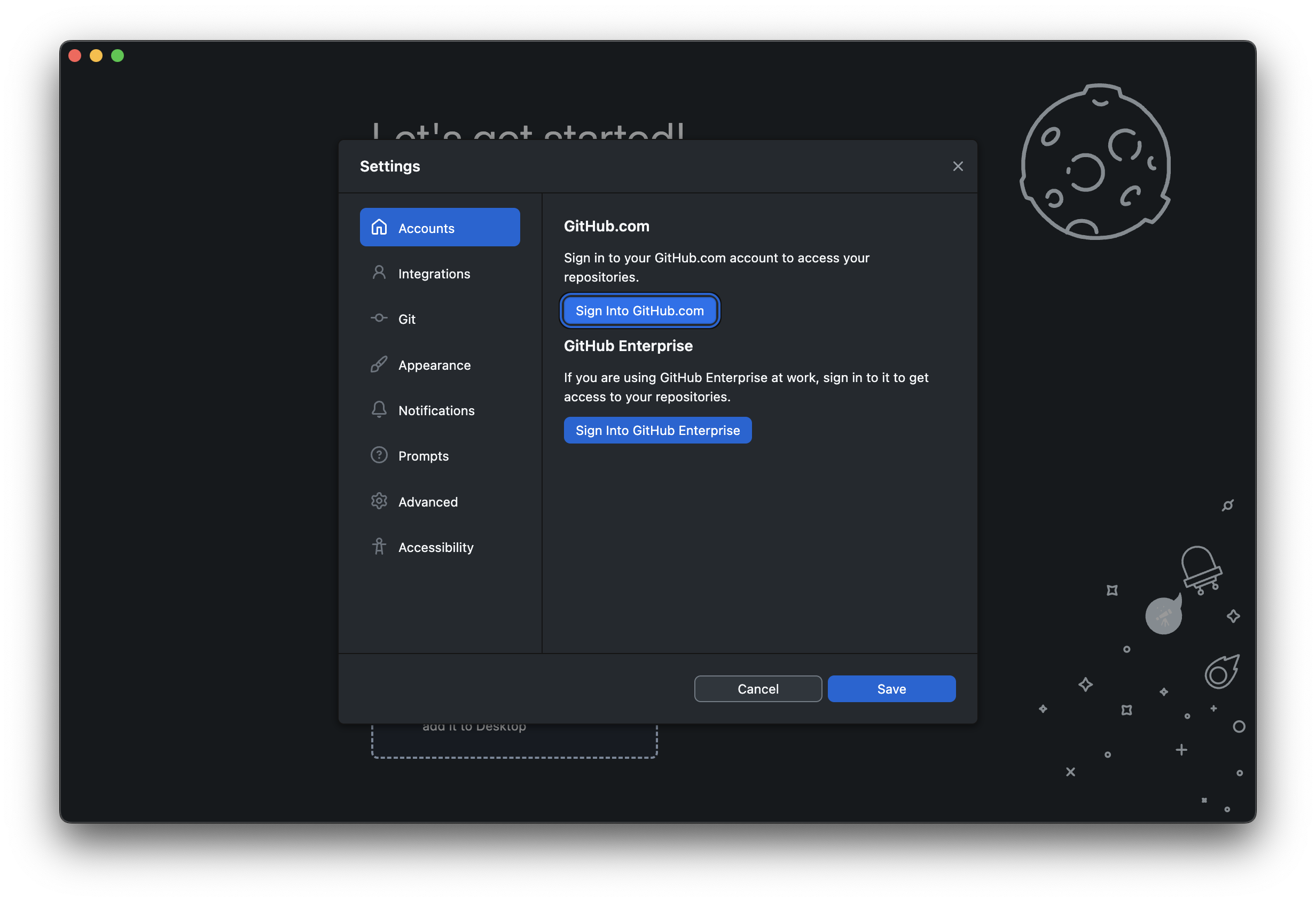Click the Git commit icon
Screen dimensions: 1316x902
click(x=379, y=318)
